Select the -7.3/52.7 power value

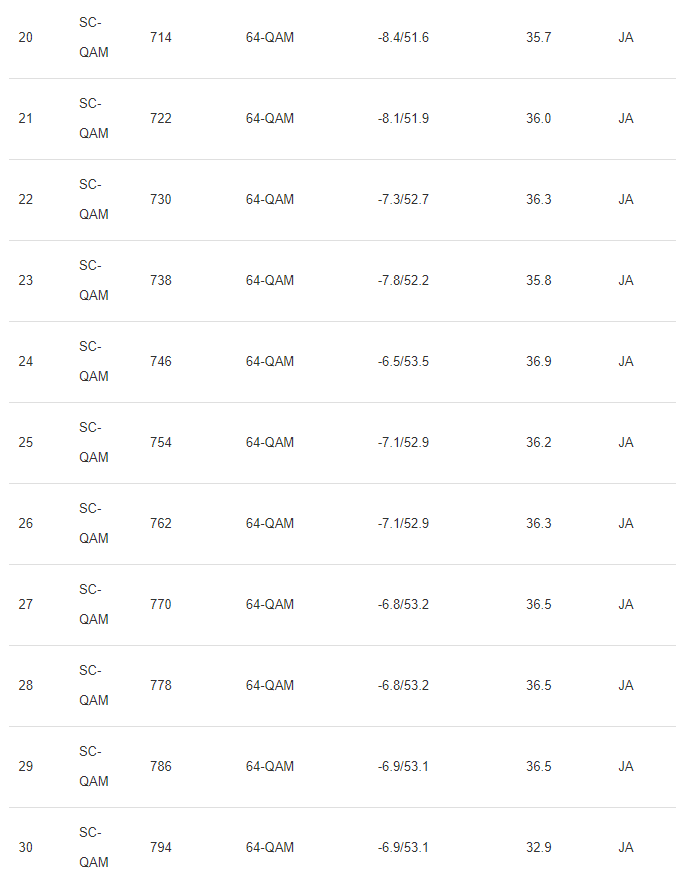403,199
